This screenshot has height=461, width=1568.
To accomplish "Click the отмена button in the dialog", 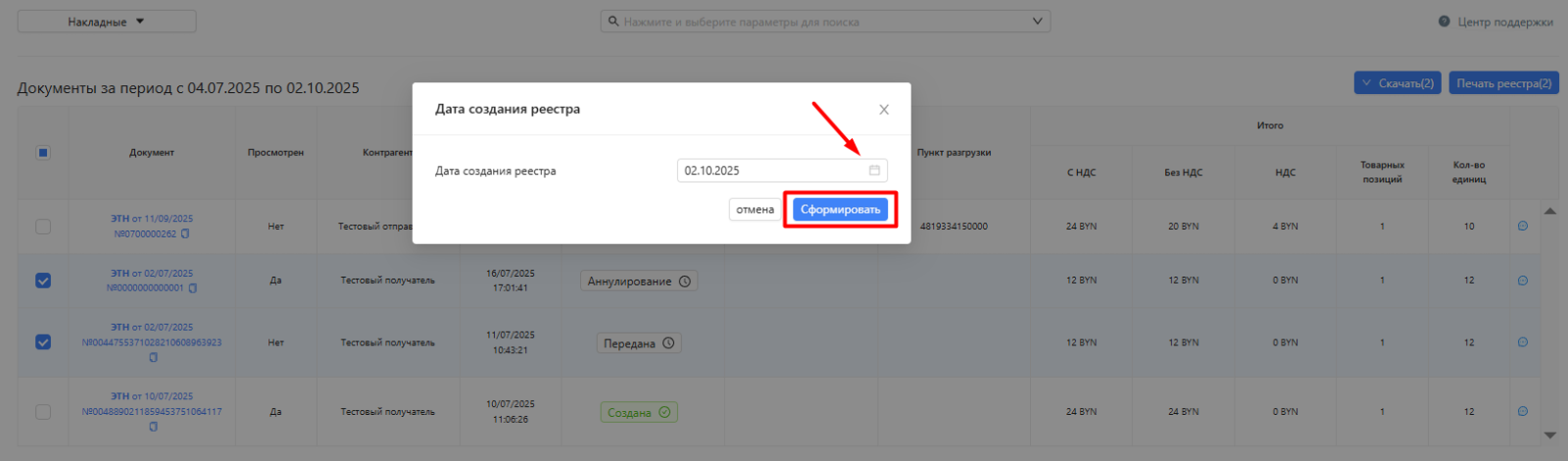I will point(755,210).
